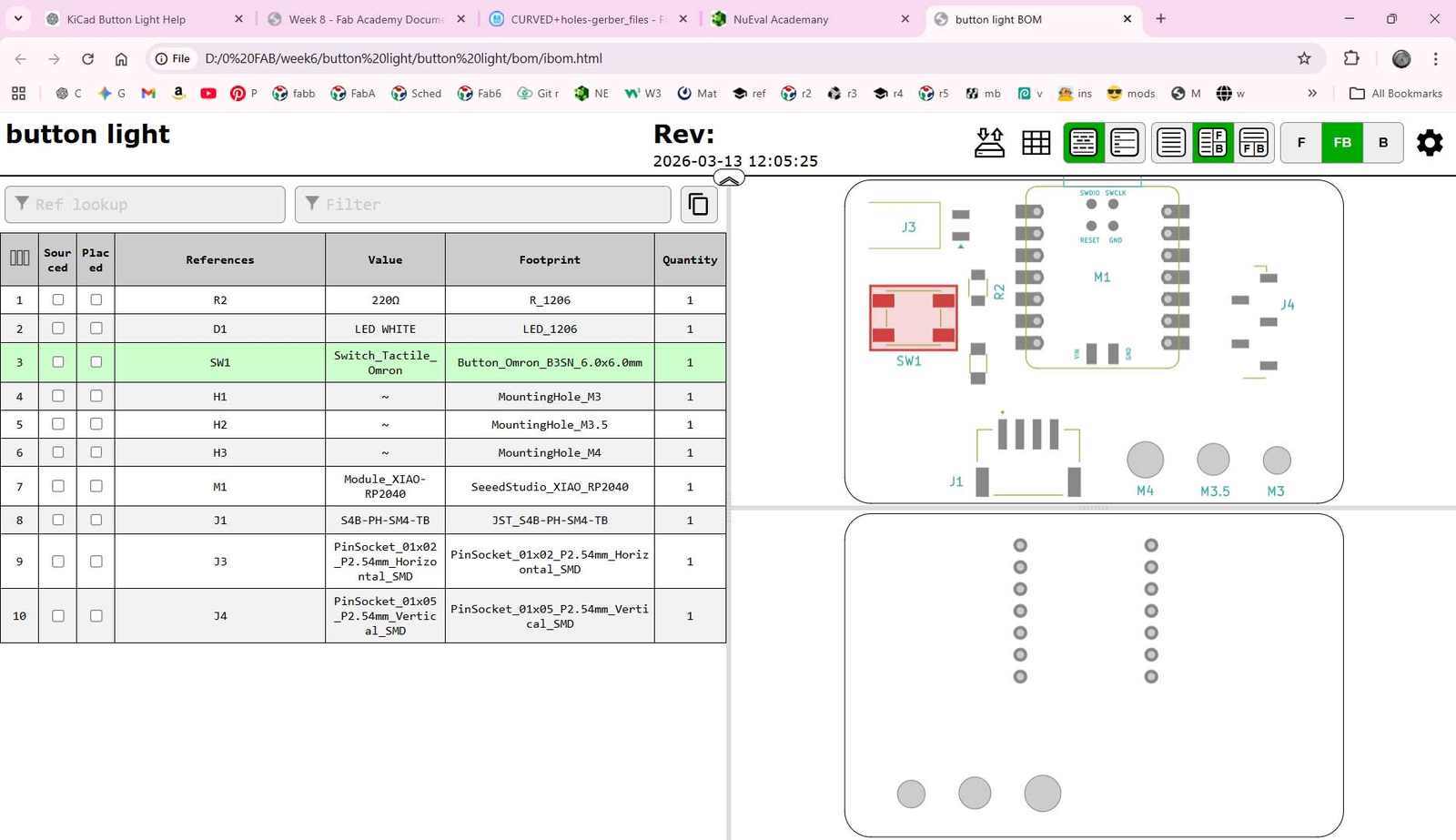The width and height of the screenshot is (1456, 840).
Task: Click the Ref lookup field
Action: pos(145,205)
